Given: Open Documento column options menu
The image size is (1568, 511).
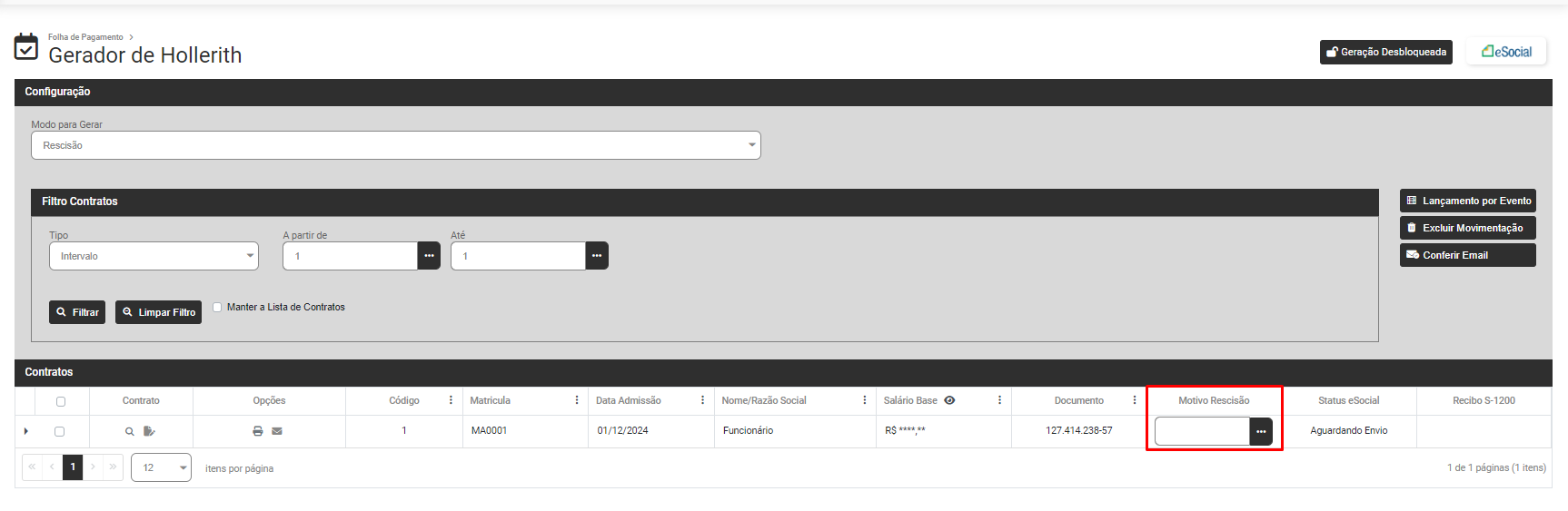Looking at the screenshot, I should point(1135,400).
